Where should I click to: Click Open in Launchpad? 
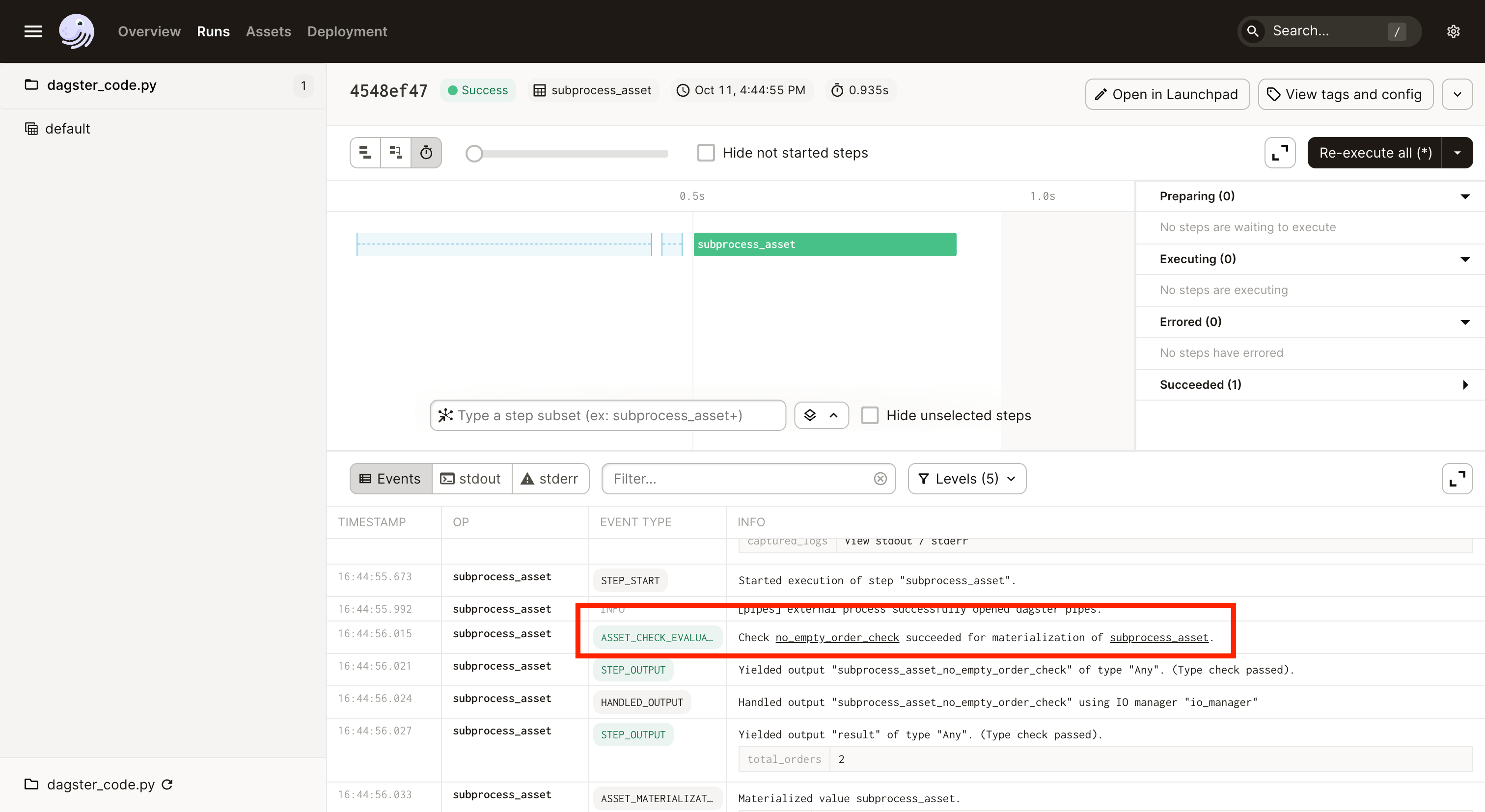[1166, 94]
